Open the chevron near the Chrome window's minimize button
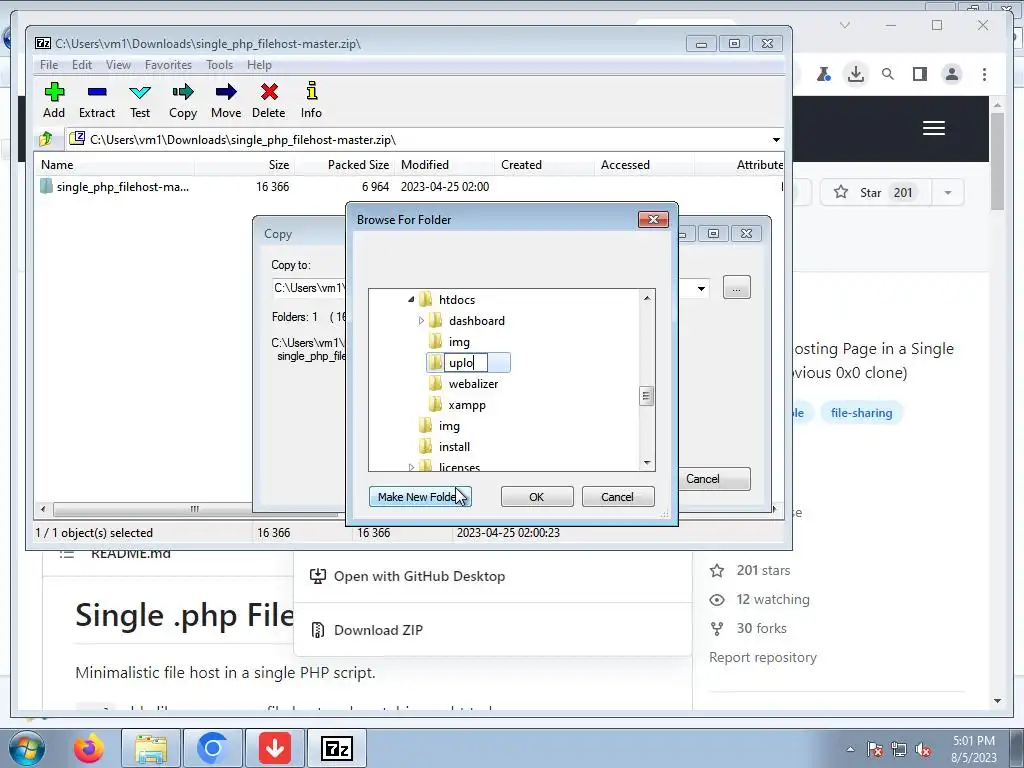This screenshot has width=1024, height=768. tap(845, 25)
